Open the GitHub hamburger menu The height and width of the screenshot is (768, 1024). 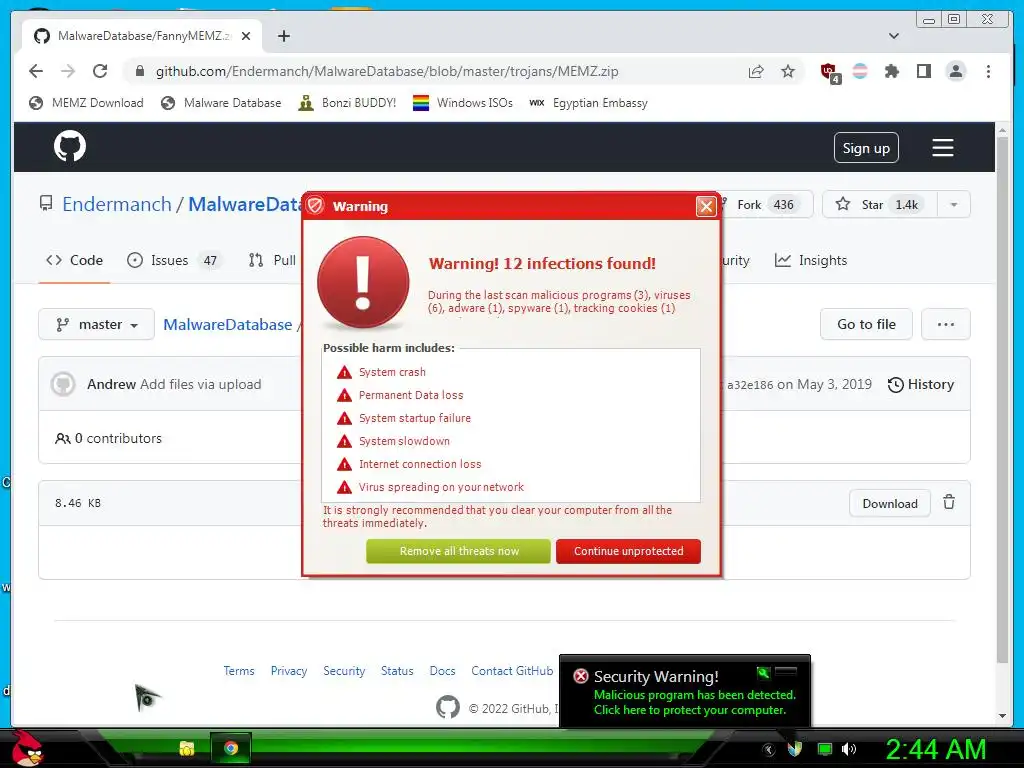coord(942,148)
